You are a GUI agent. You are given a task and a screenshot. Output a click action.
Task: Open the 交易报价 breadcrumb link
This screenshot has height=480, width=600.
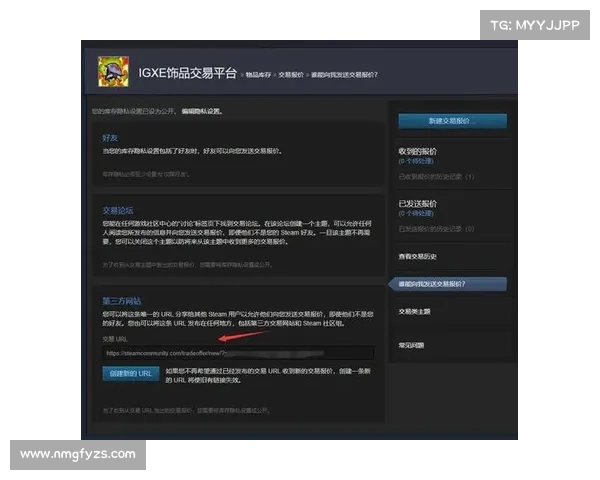tap(291, 75)
